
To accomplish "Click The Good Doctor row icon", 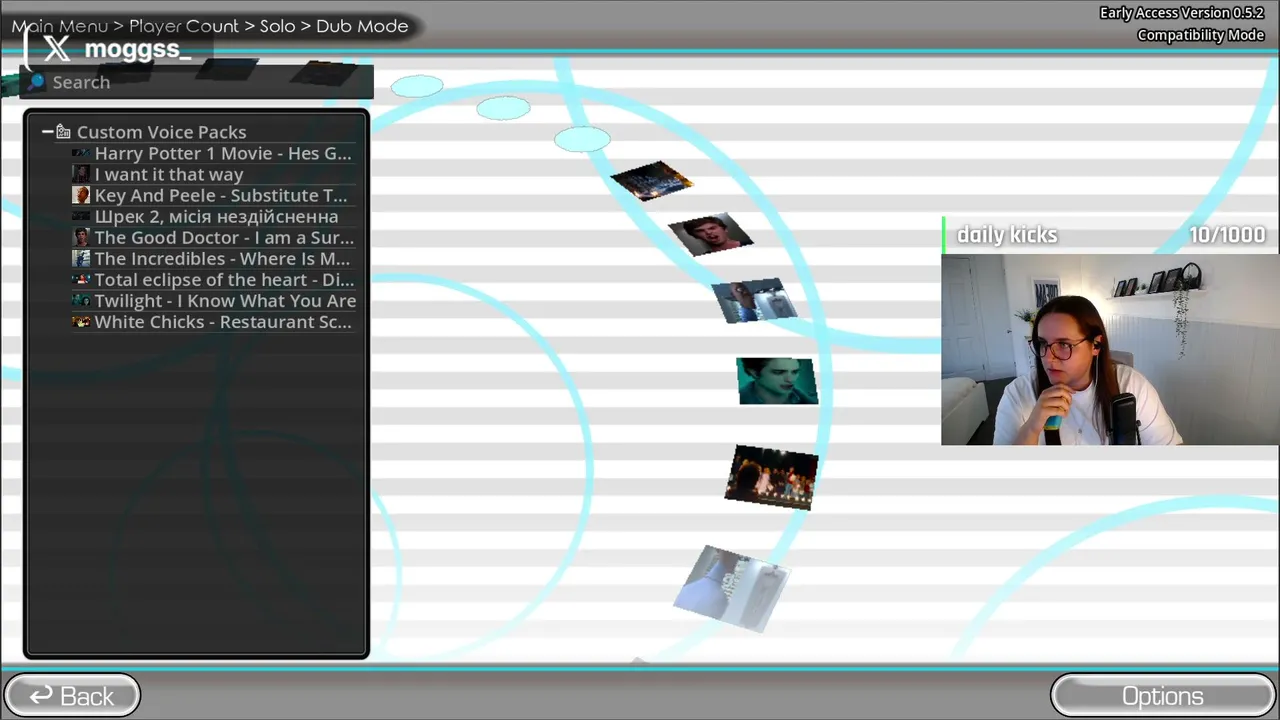I will tap(81, 238).
